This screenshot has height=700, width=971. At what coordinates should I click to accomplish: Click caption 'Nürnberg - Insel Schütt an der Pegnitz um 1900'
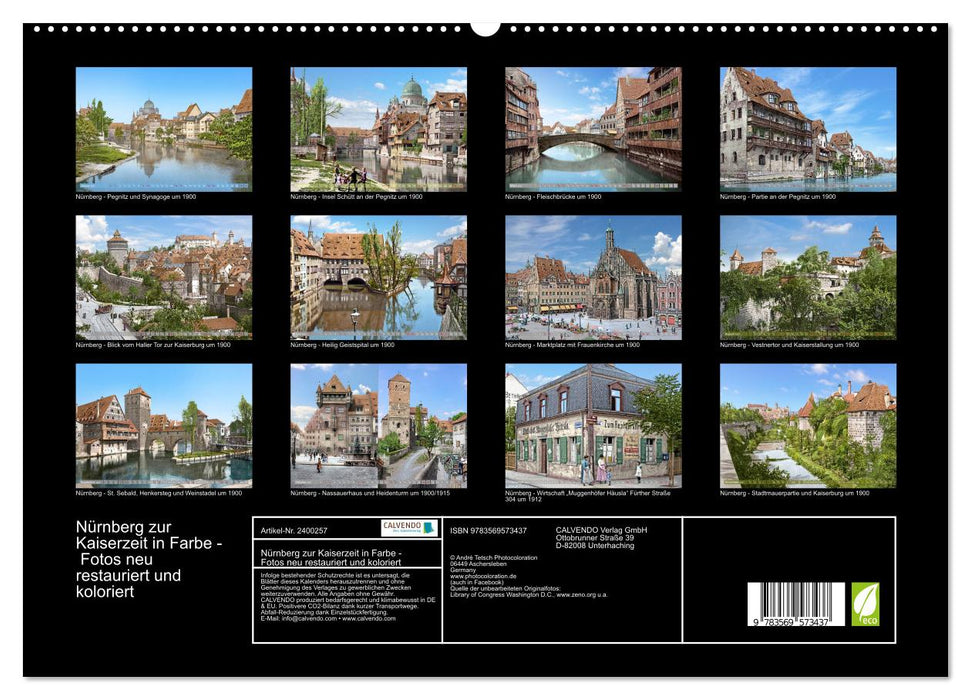pos(357,196)
